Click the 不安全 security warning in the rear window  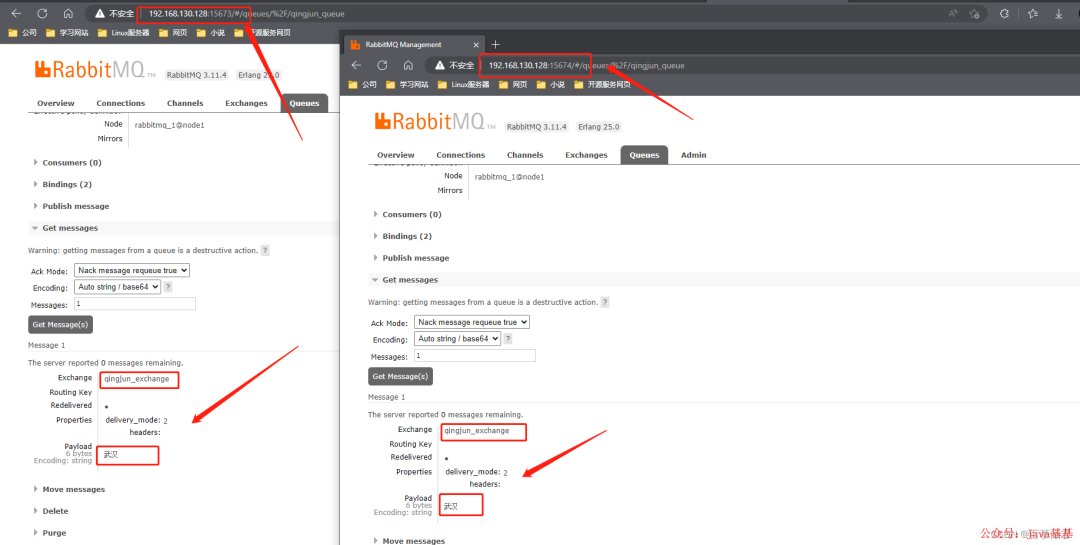coord(114,14)
